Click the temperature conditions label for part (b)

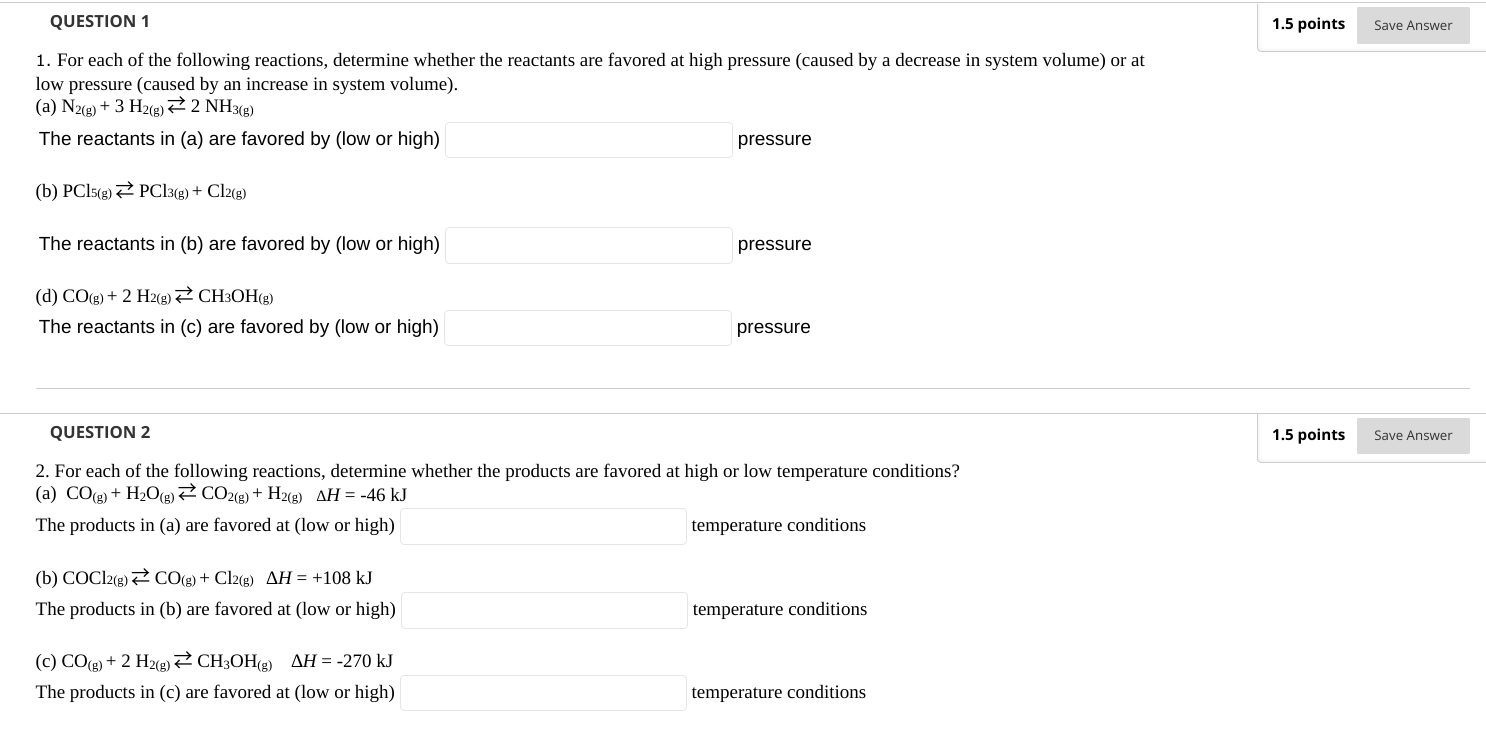pyautogui.click(x=780, y=609)
